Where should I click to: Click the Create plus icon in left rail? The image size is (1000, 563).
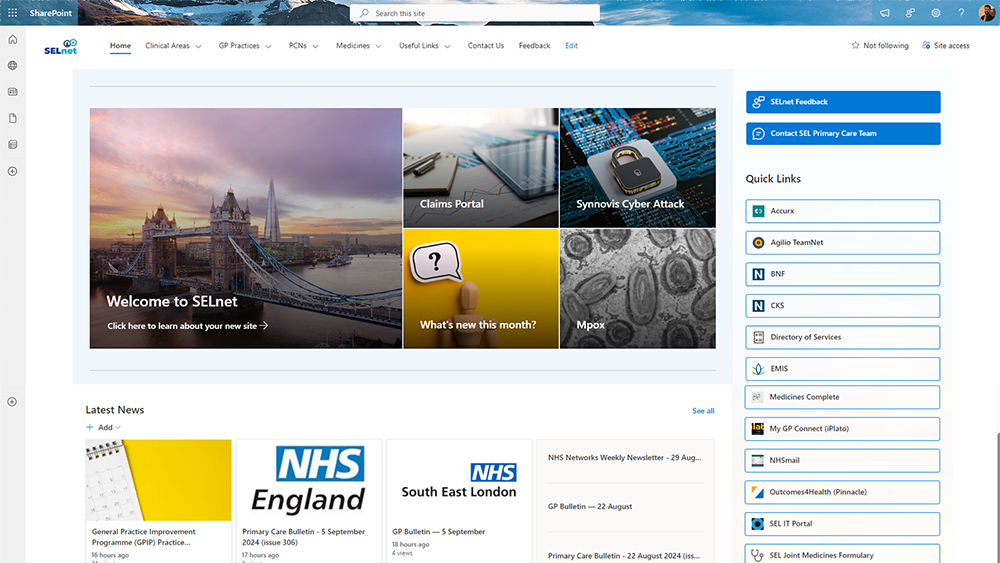12,171
